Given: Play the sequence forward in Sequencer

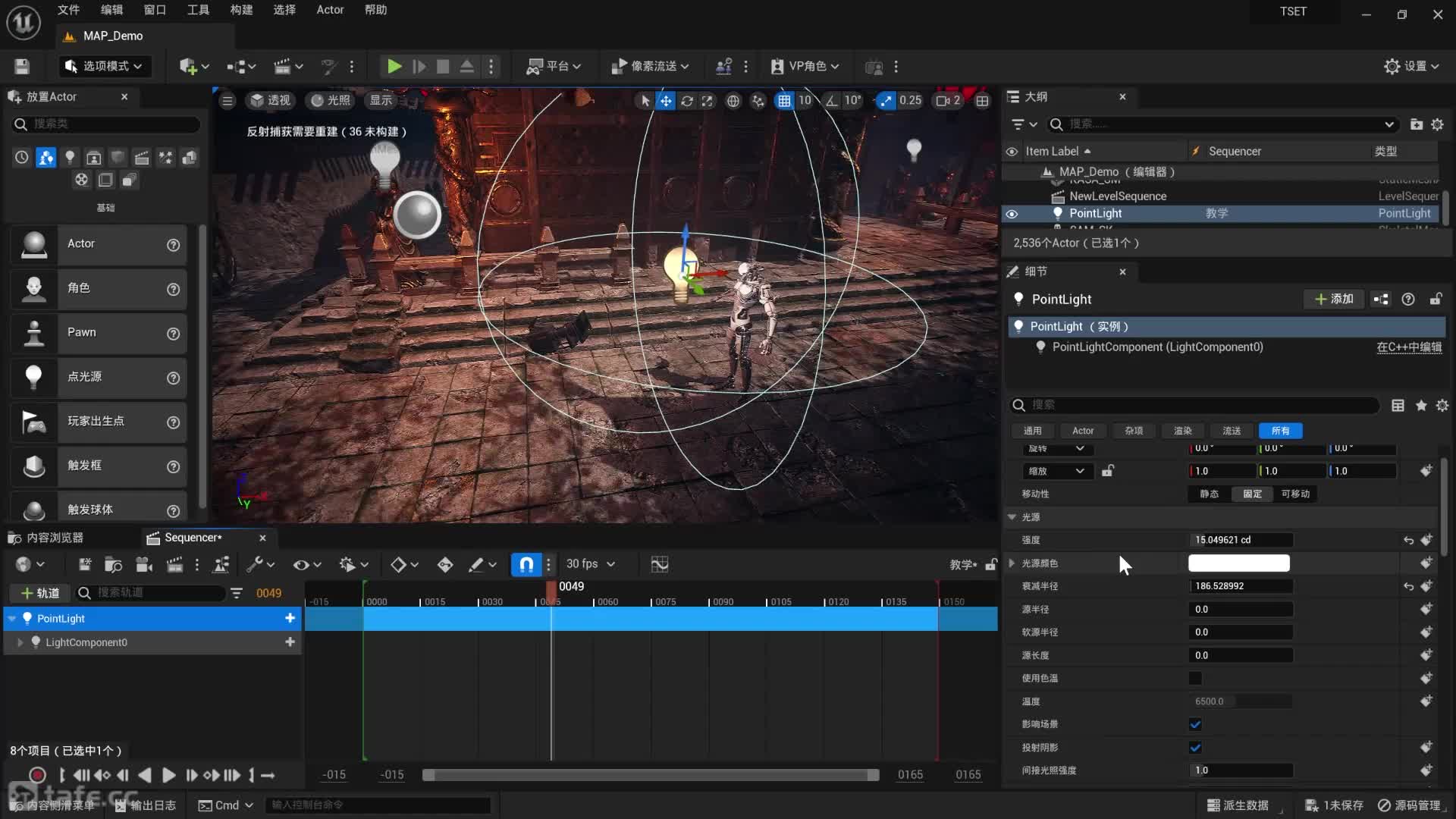Looking at the screenshot, I should point(168,775).
